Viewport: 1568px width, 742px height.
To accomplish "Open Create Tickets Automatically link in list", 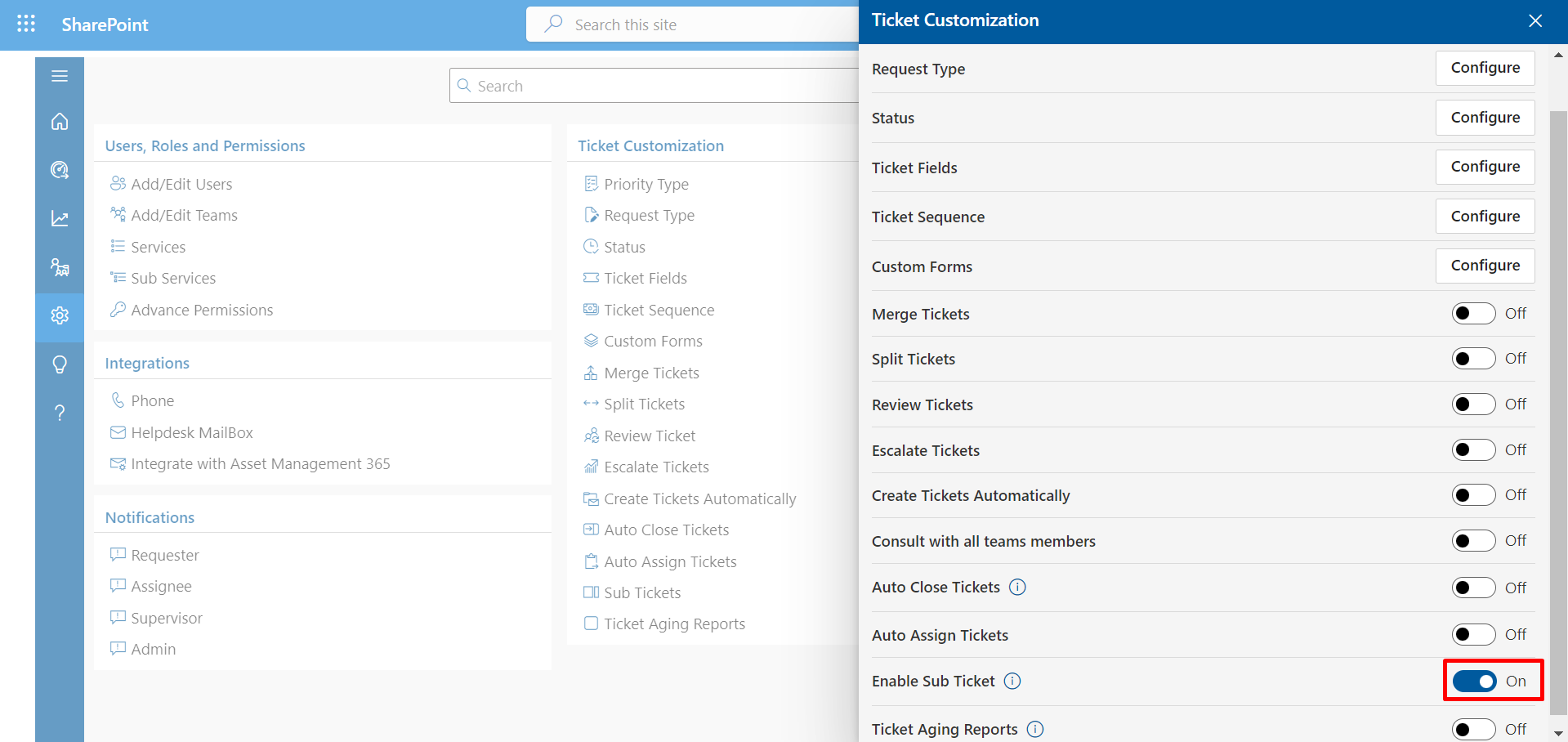I will pos(700,499).
